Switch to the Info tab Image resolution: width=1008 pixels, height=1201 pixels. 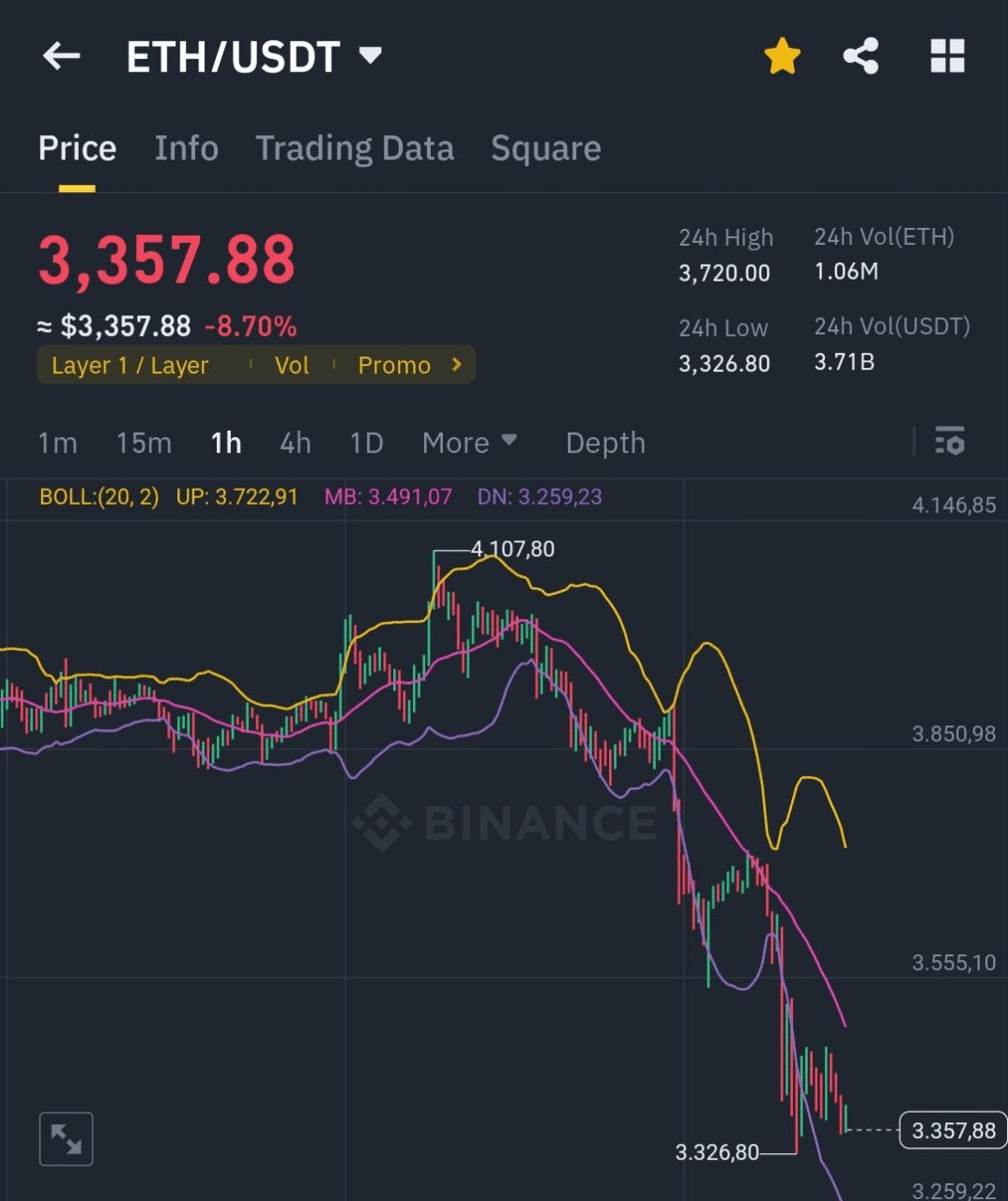[x=186, y=148]
